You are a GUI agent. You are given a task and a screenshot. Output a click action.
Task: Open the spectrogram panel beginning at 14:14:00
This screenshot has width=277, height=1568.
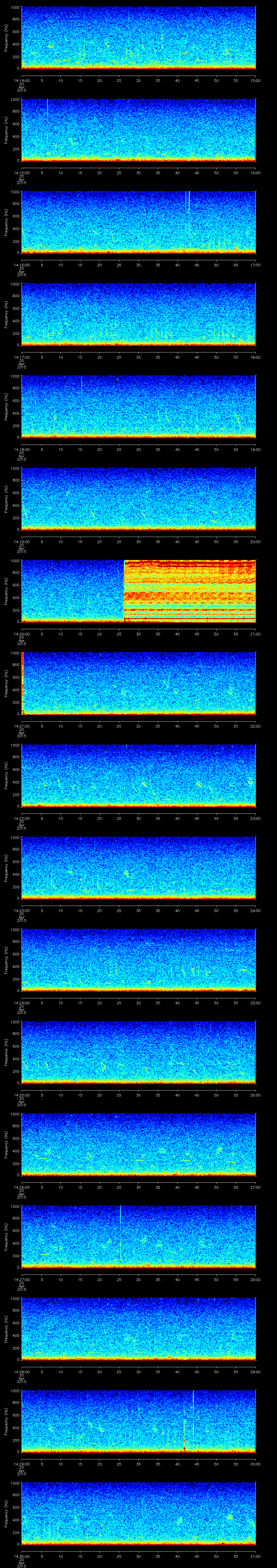click(138, 38)
